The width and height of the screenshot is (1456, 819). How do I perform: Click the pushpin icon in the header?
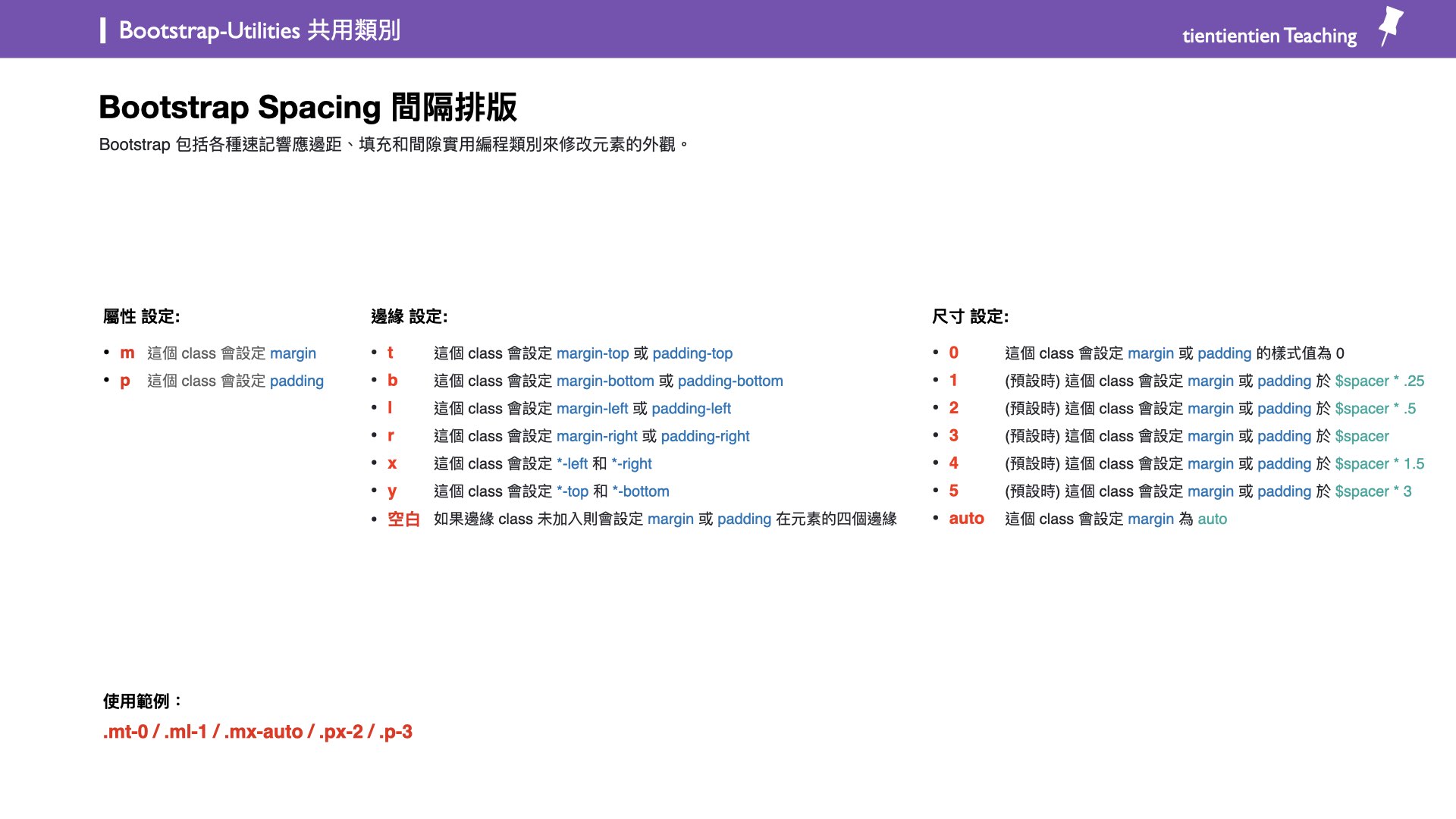tap(1392, 27)
